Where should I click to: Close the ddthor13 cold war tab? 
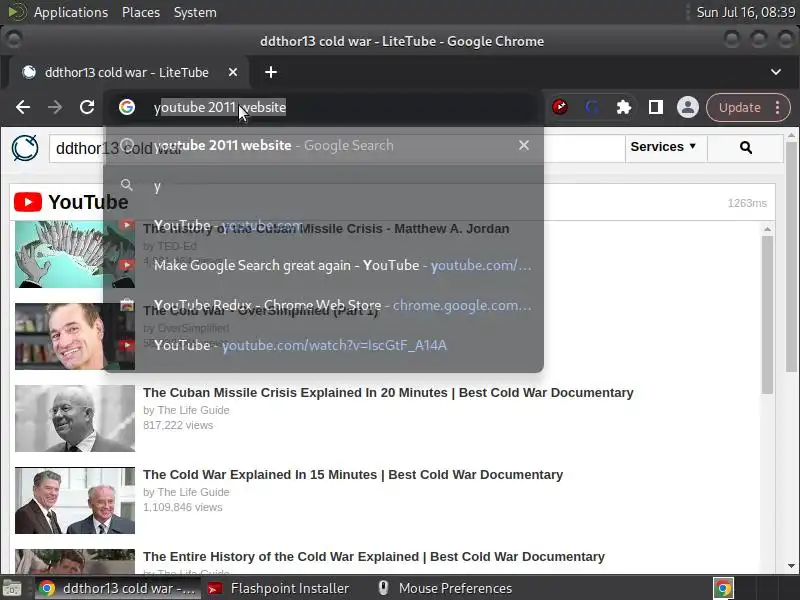[233, 72]
